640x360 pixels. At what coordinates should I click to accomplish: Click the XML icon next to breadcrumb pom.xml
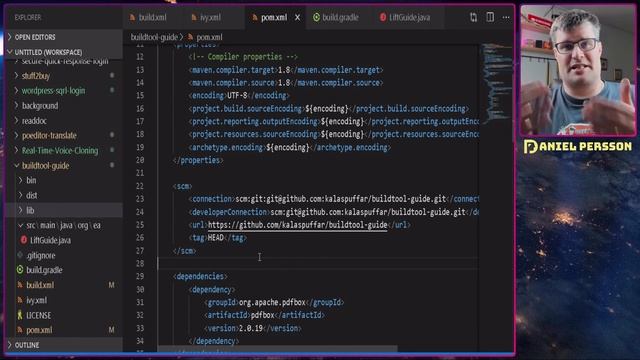click(190, 37)
